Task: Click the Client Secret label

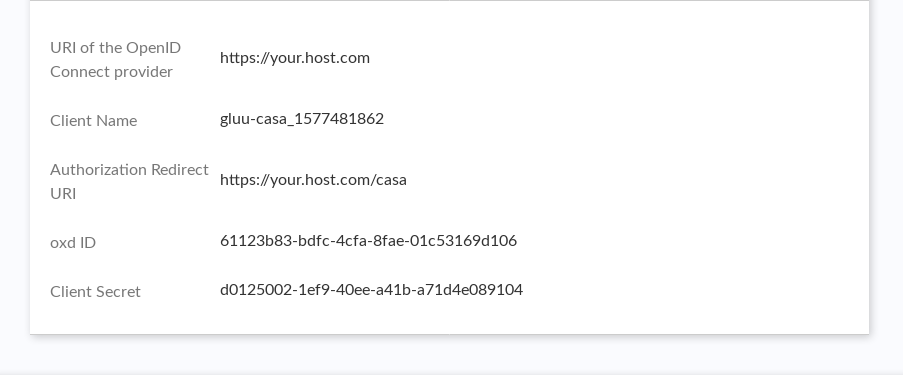Action: pyautogui.click(x=96, y=291)
